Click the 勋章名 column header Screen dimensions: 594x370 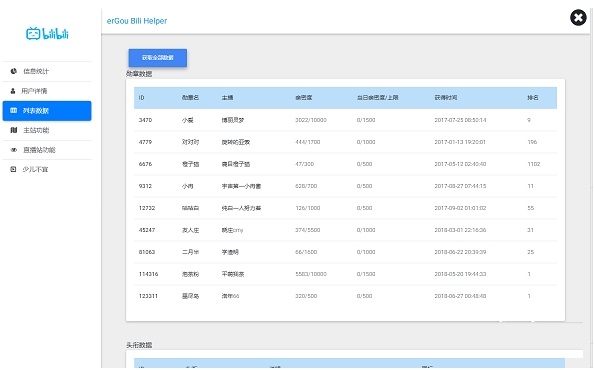tap(190, 98)
